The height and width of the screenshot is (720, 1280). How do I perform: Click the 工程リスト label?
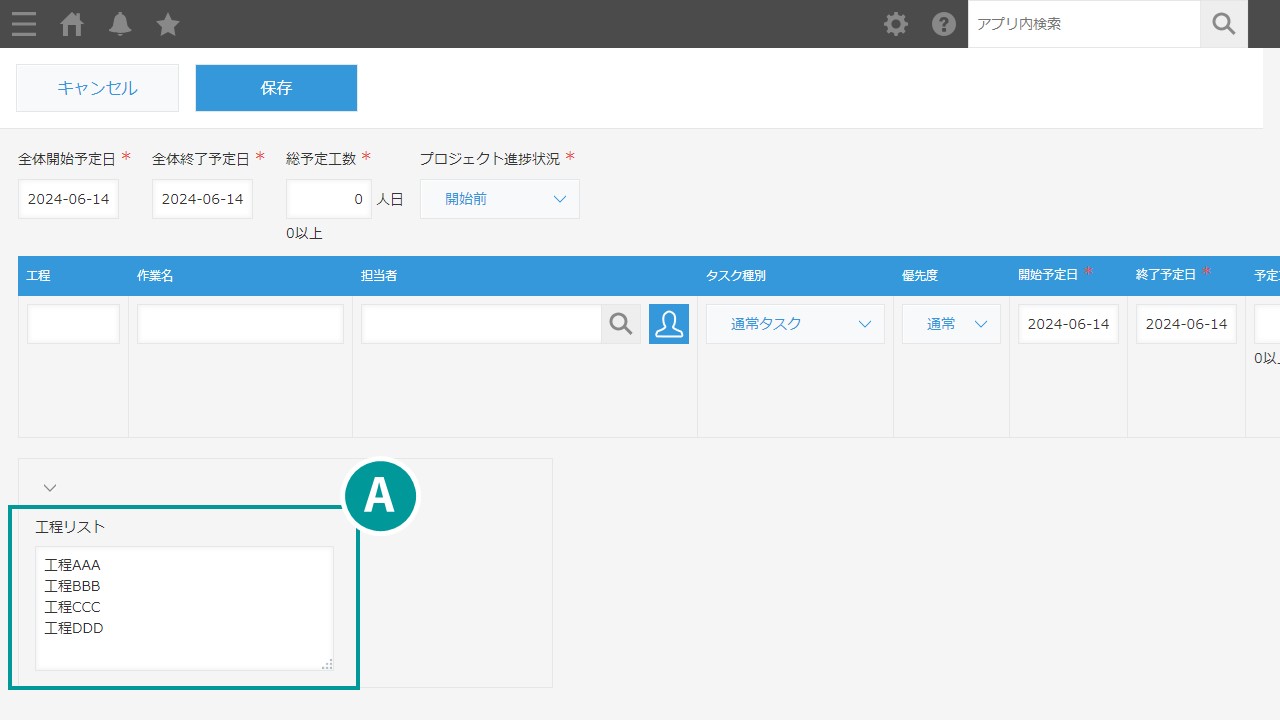[x=70, y=526]
